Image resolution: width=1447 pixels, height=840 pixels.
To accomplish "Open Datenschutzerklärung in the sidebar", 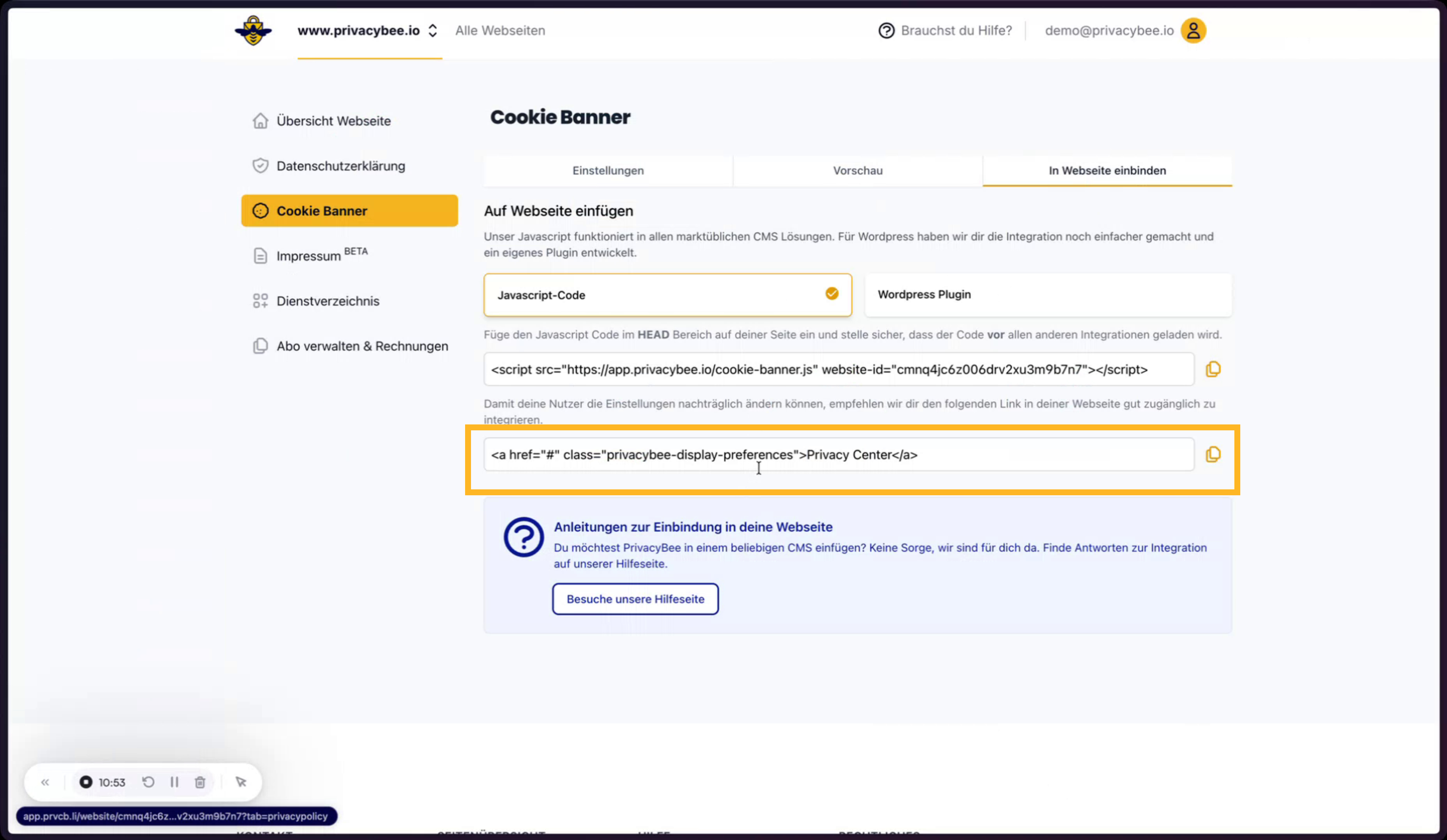I will pyautogui.click(x=340, y=166).
